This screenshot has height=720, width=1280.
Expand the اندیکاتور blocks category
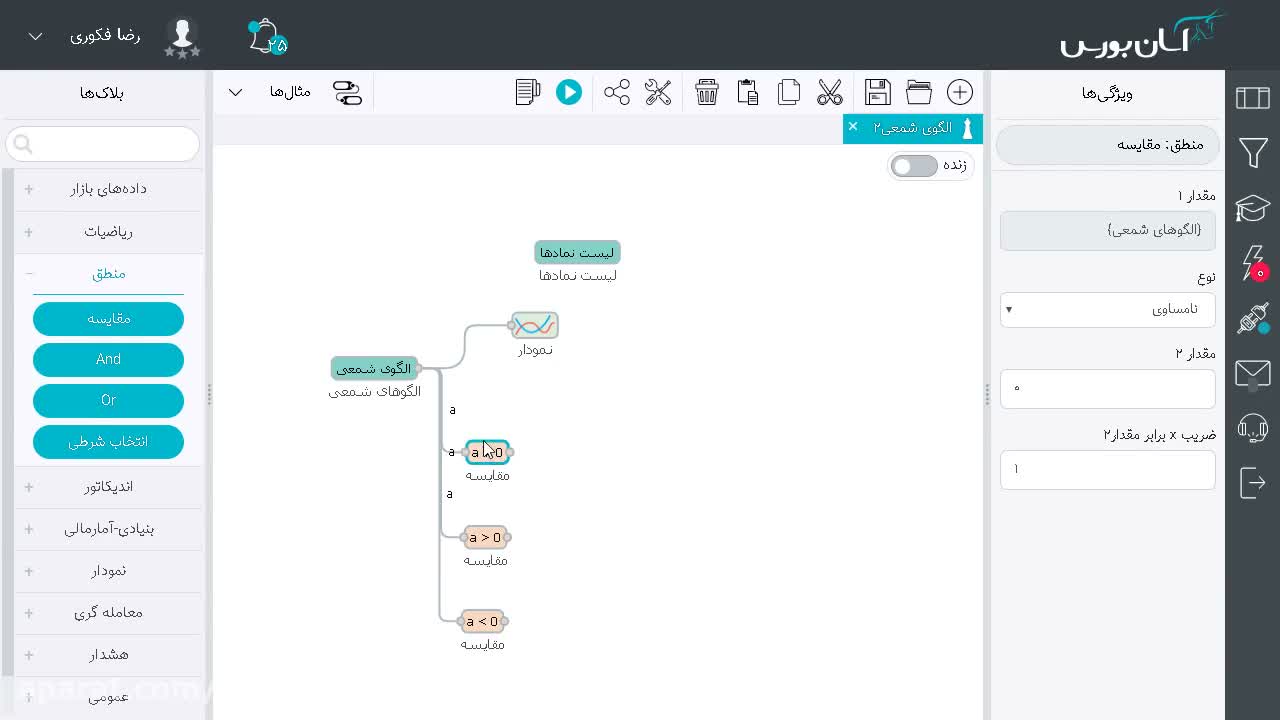[108, 486]
